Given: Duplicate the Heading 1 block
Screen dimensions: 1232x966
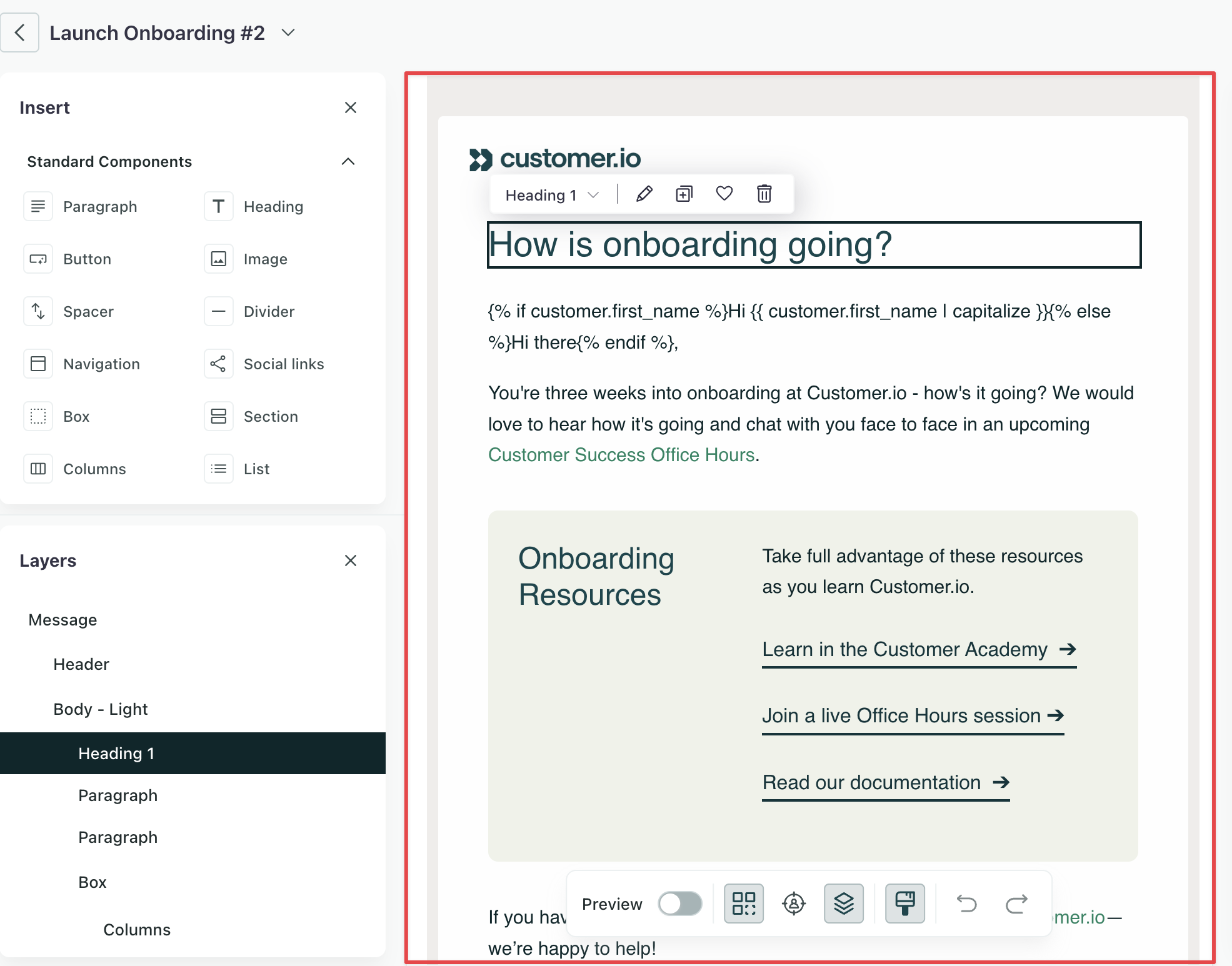Looking at the screenshot, I should (x=684, y=194).
